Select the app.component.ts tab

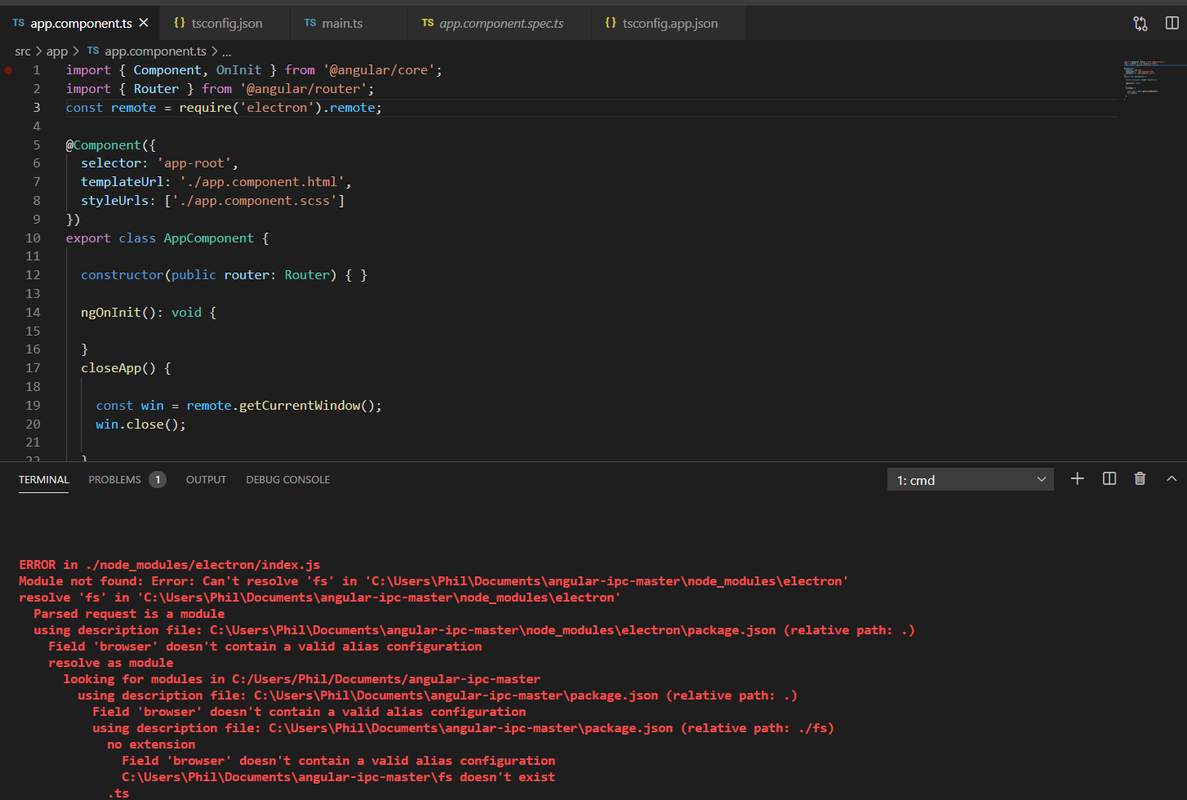tap(79, 23)
